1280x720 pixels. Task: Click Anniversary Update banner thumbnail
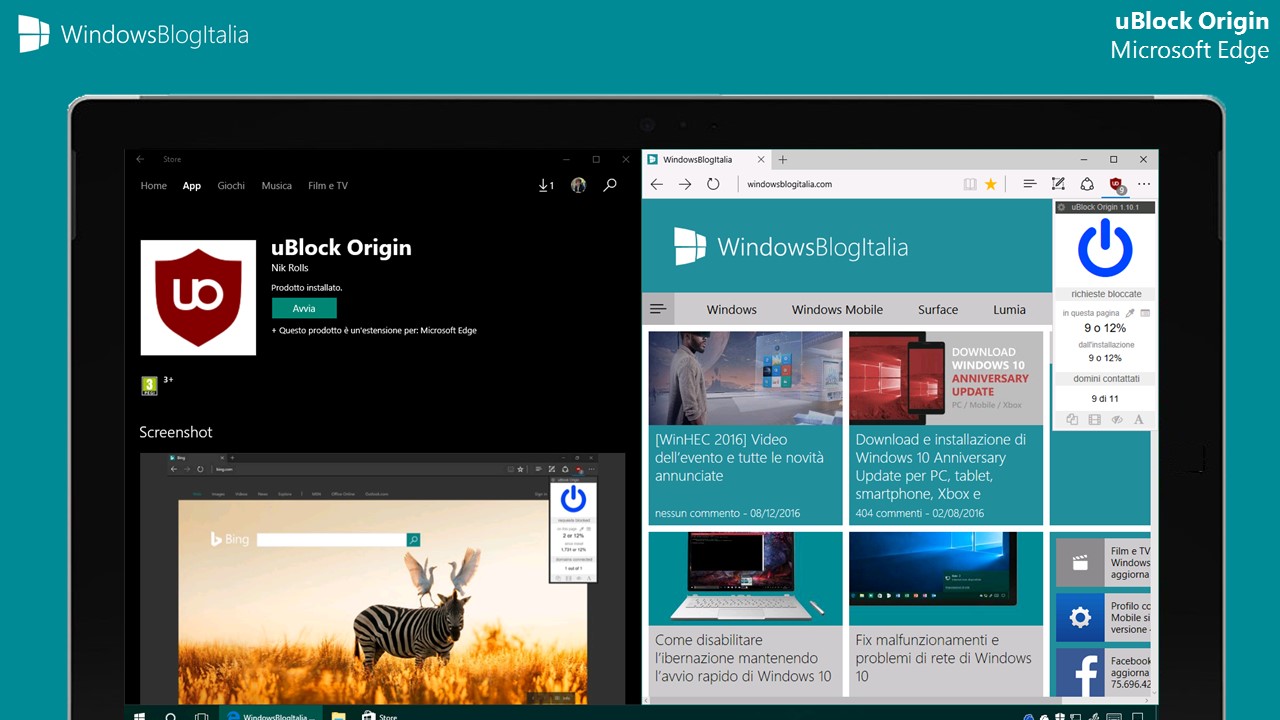click(946, 378)
